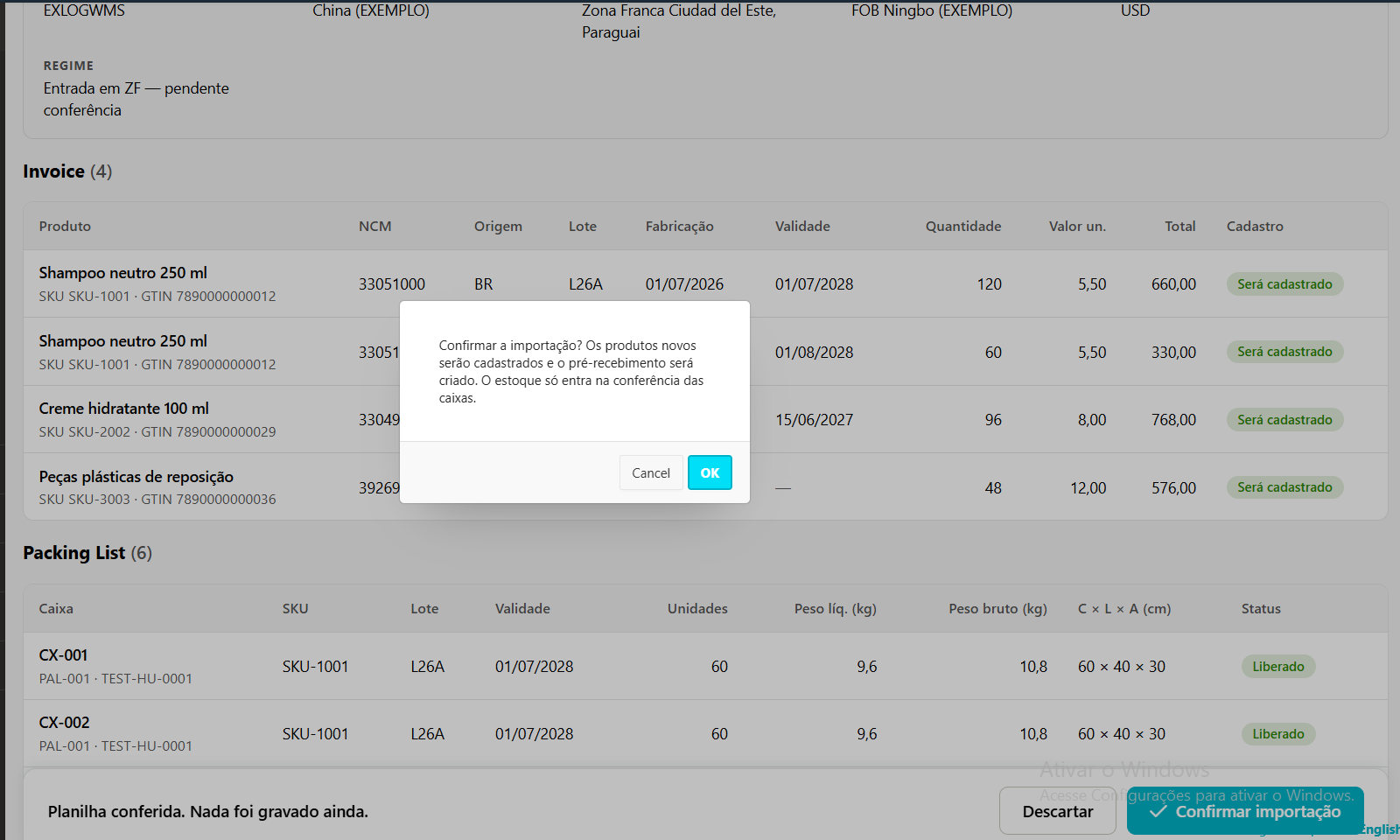Click the CX-002 box name
Viewport: 1400px width, 840px height.
pyautogui.click(x=64, y=723)
